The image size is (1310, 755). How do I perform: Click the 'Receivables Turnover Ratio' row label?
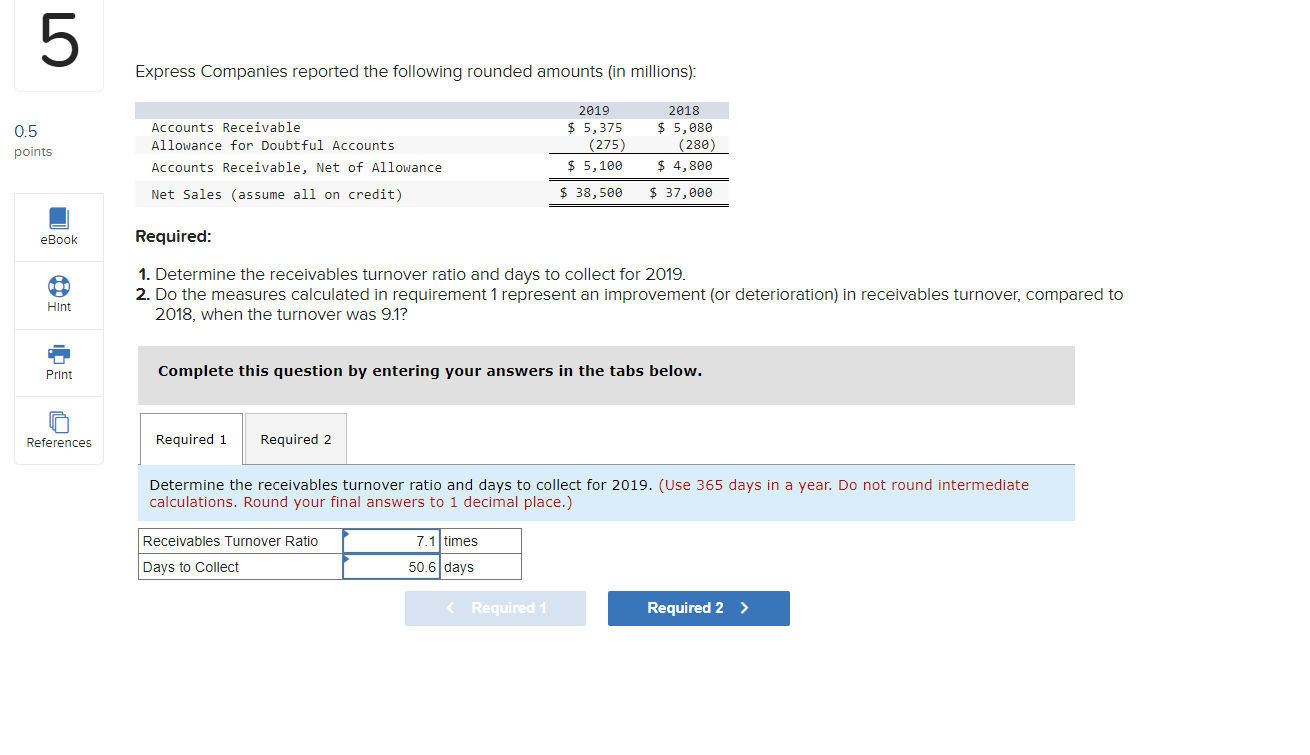coord(231,541)
